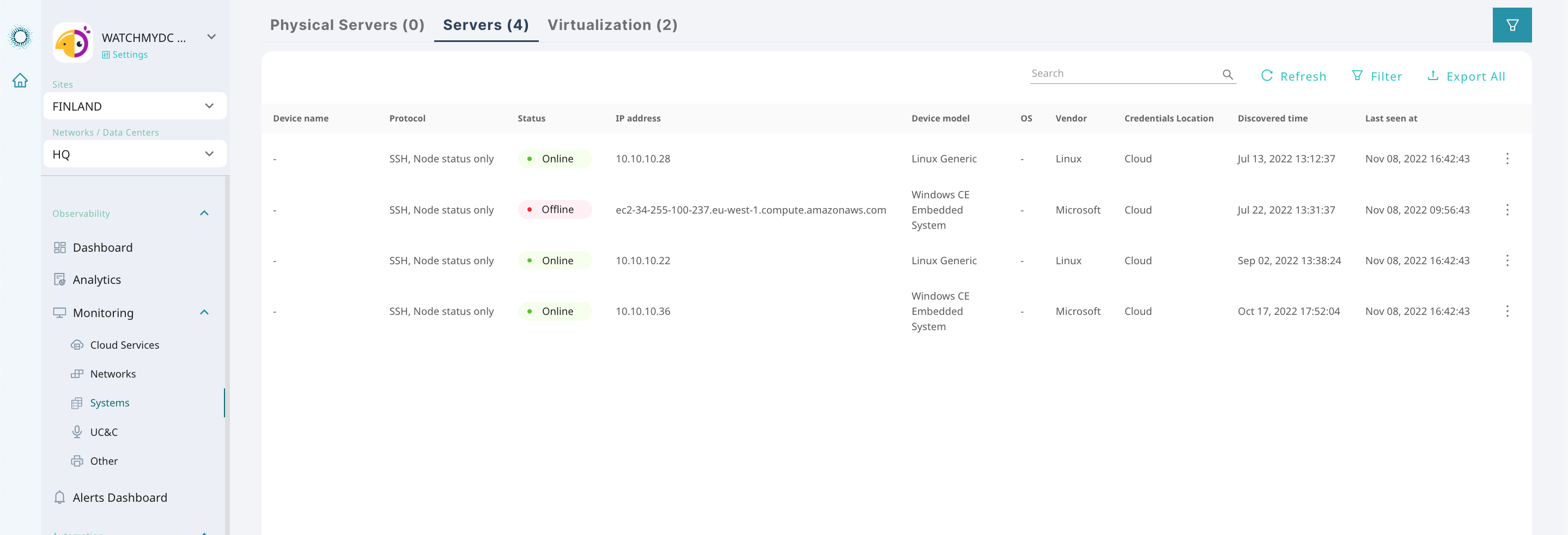Click the Refresh link
The image size is (1568, 535).
[x=1294, y=76]
